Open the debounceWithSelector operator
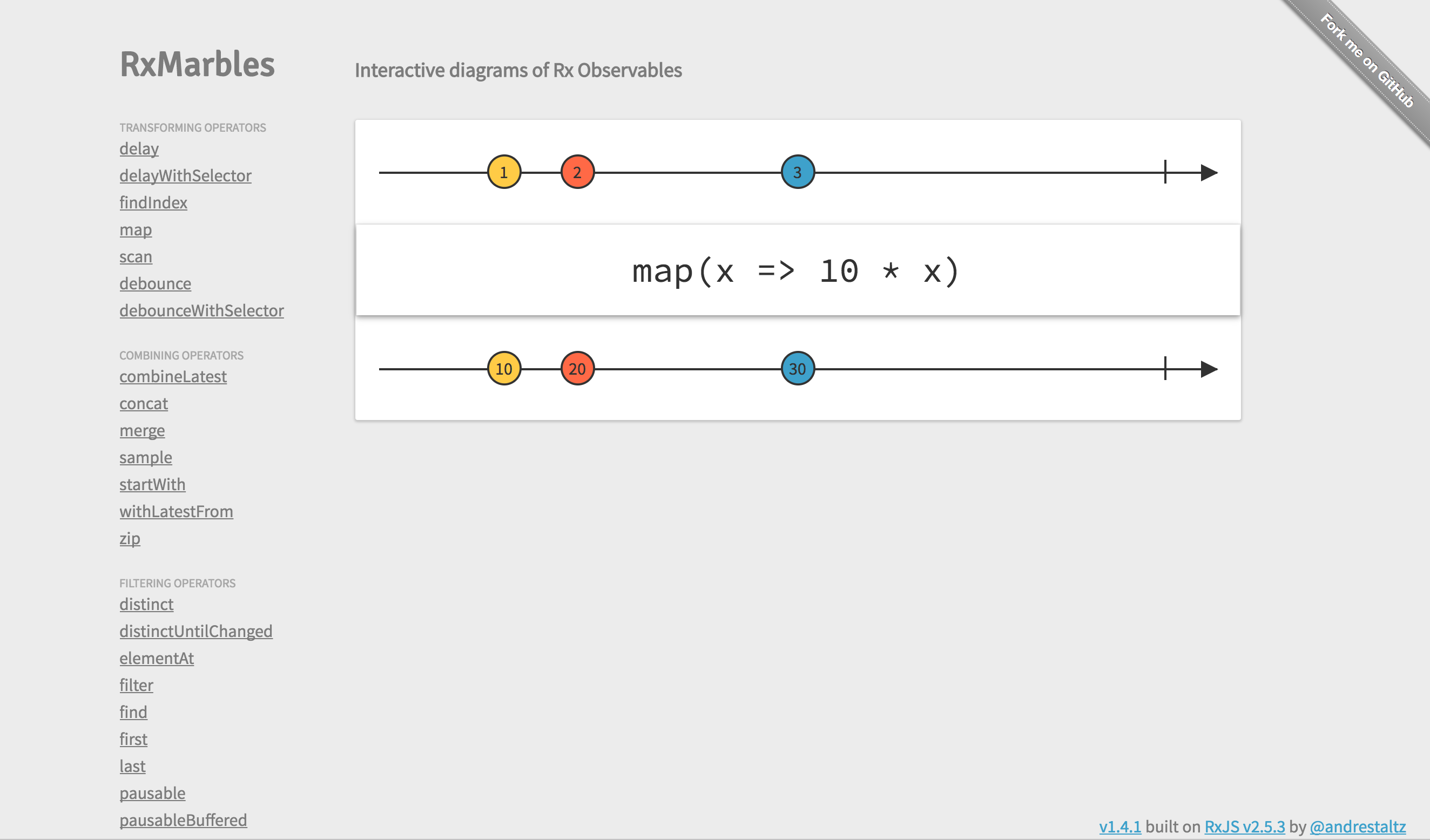 (x=201, y=311)
